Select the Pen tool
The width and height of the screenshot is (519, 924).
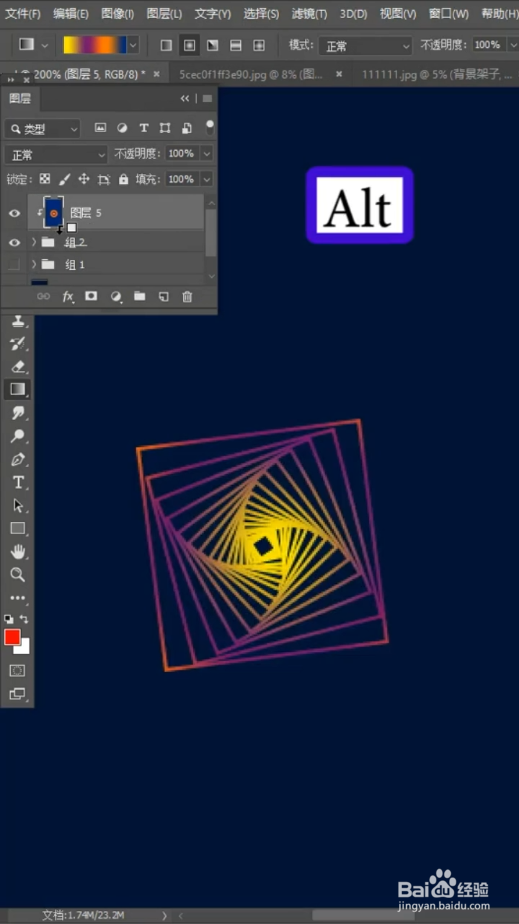click(x=18, y=459)
